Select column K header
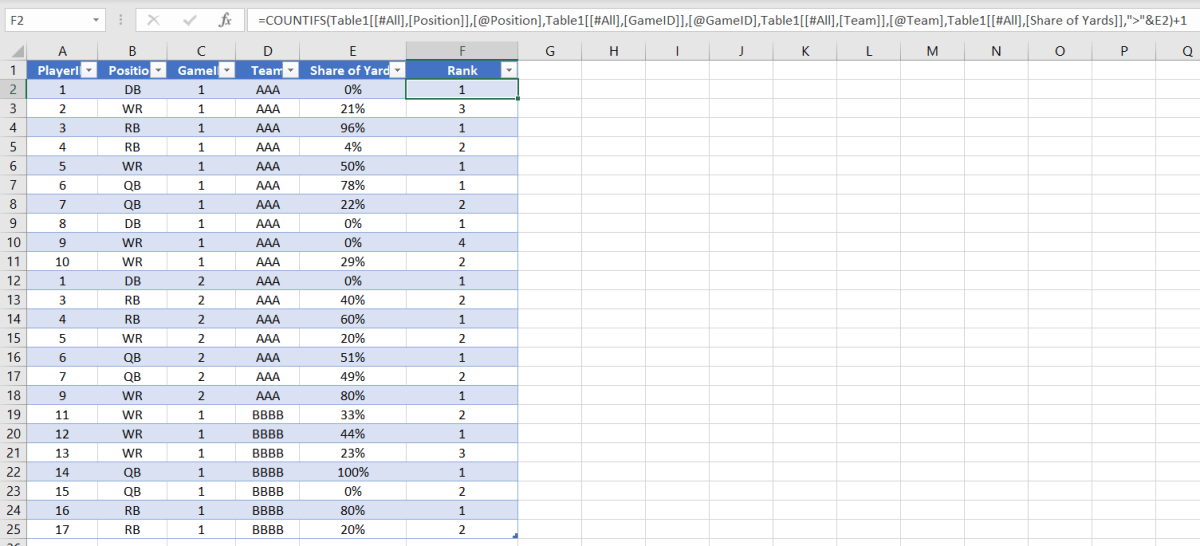Image resolution: width=1200 pixels, height=546 pixels. [x=805, y=51]
